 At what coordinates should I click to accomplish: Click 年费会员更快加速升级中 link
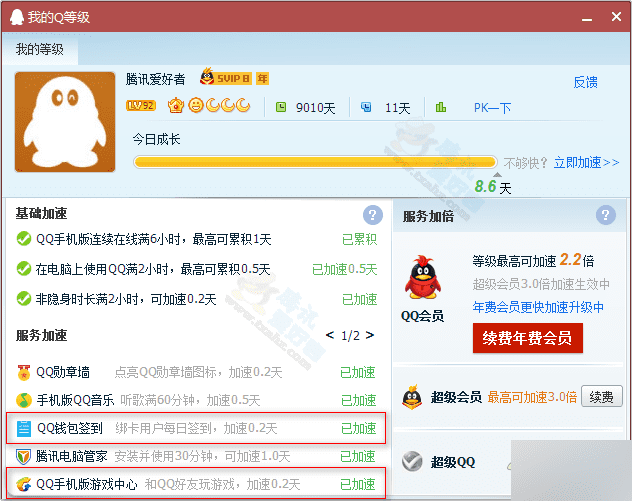click(x=538, y=307)
